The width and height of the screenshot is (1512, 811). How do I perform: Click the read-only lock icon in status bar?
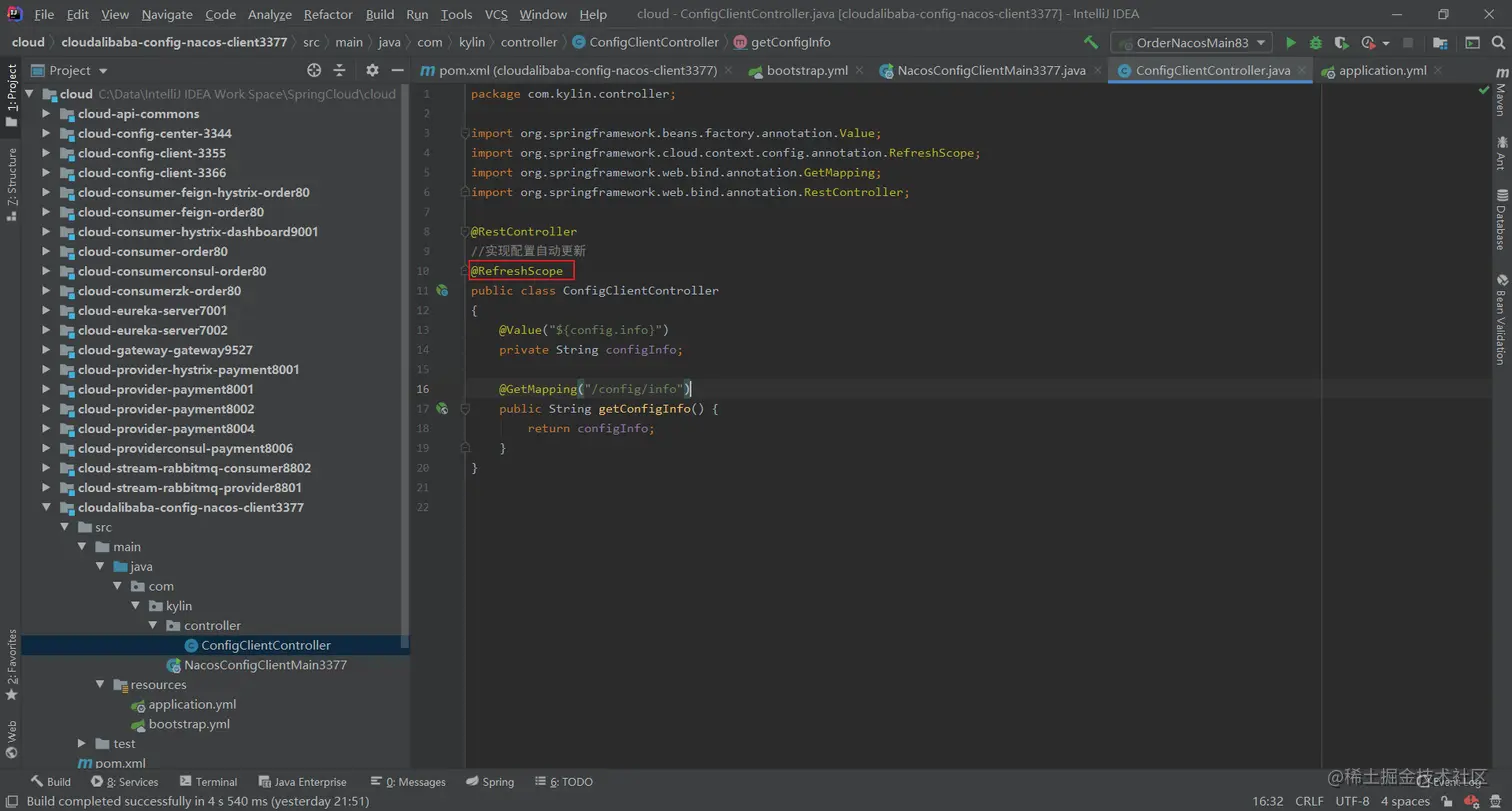(1447, 801)
